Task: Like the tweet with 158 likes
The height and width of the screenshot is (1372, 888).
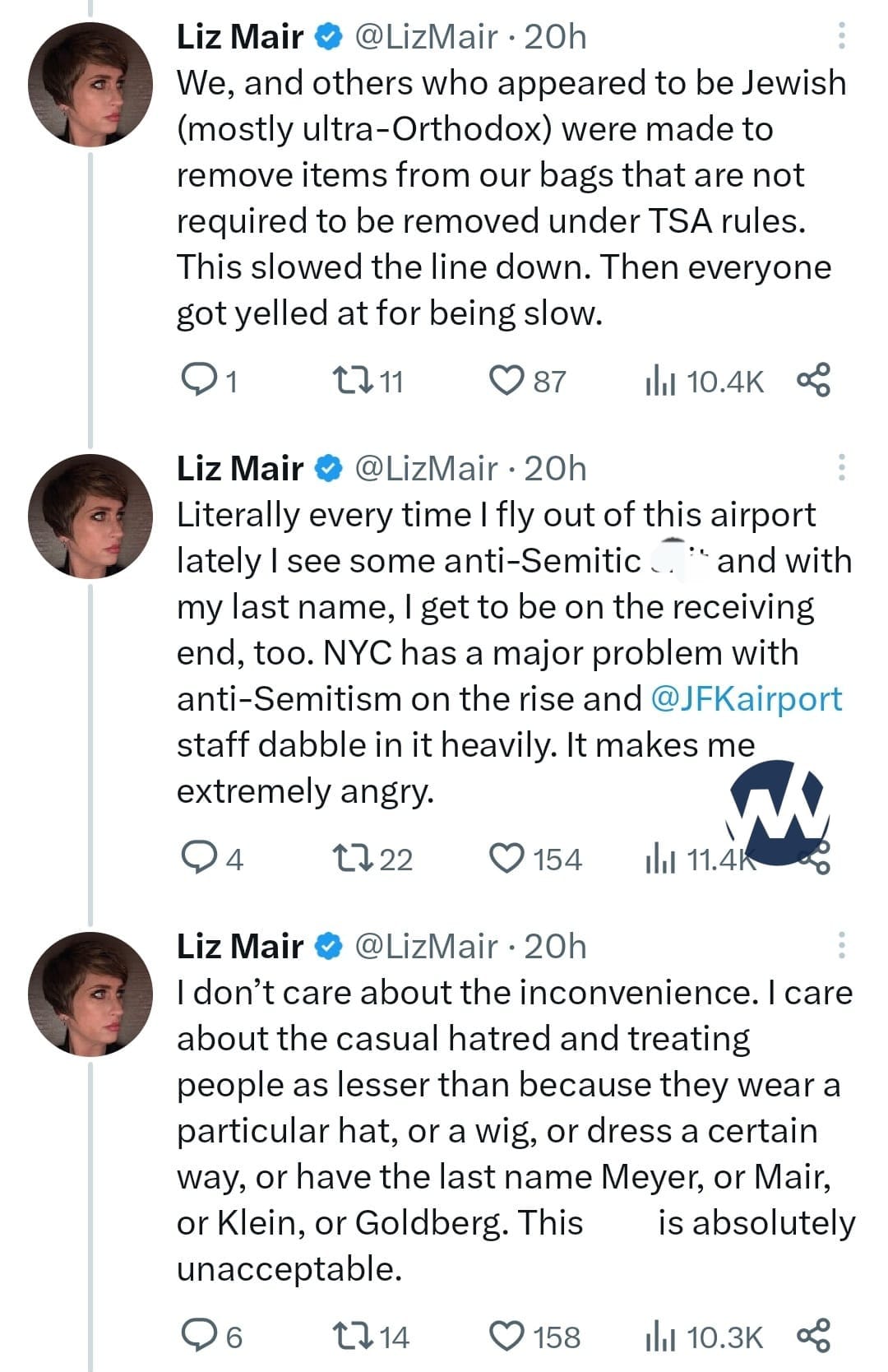Action: click(506, 1337)
